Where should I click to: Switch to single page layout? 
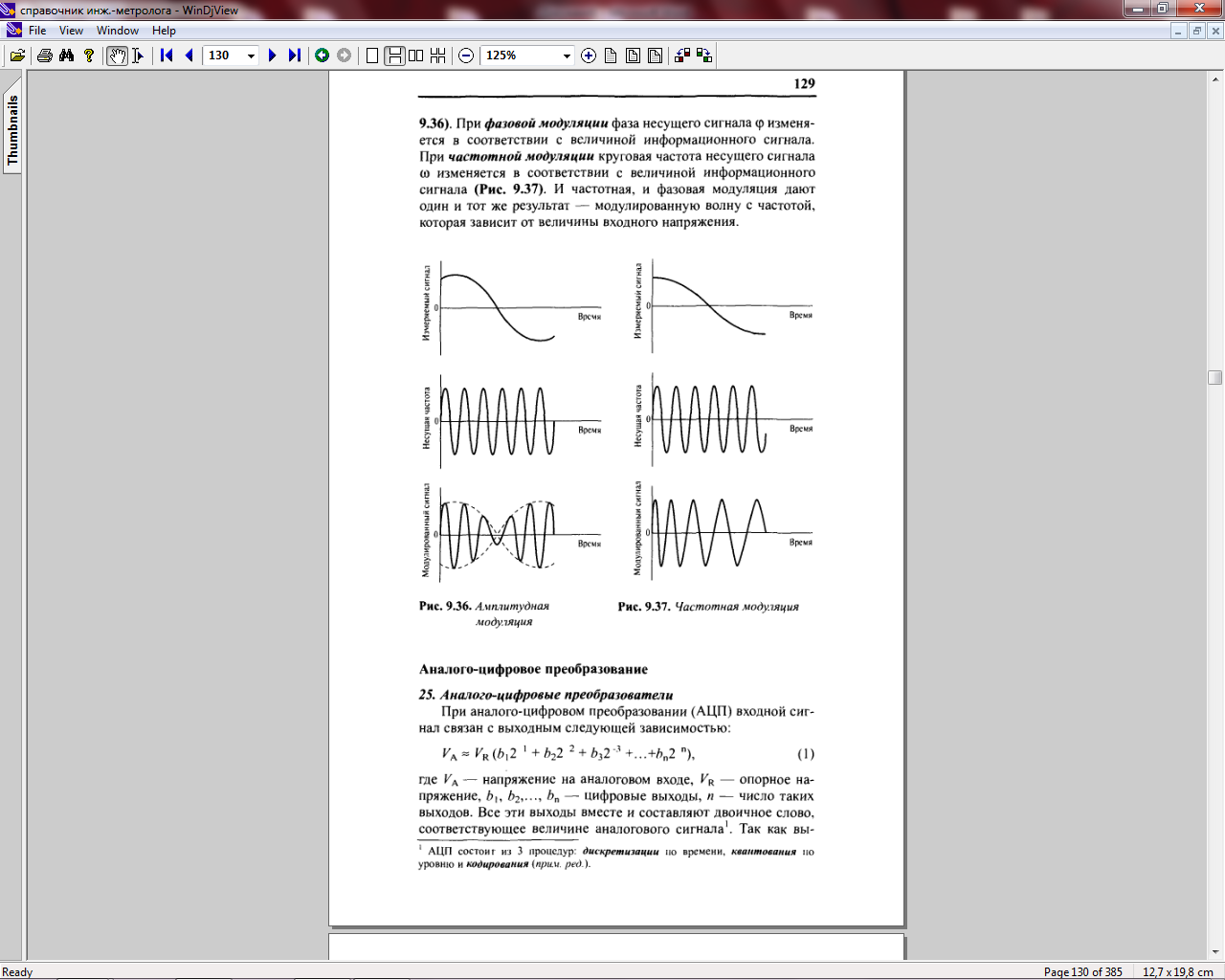tap(372, 56)
